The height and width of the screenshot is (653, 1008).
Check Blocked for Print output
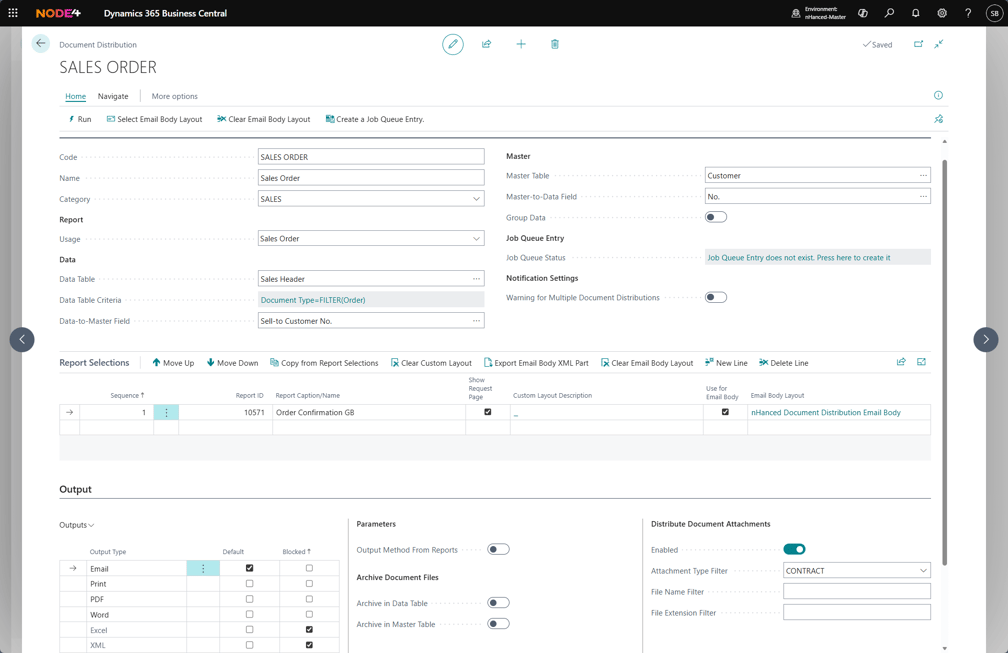tap(309, 584)
